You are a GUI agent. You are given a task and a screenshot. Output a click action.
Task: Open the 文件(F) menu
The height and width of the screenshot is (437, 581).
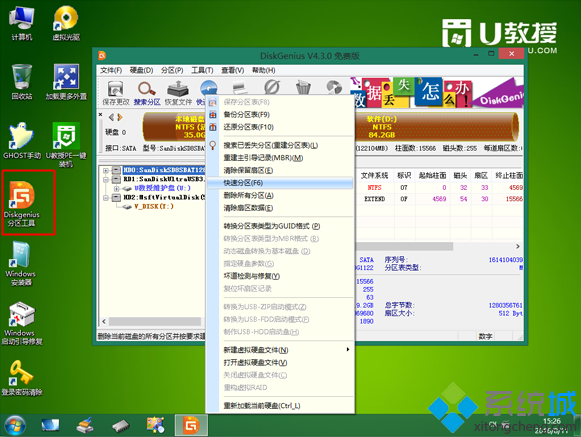point(111,70)
